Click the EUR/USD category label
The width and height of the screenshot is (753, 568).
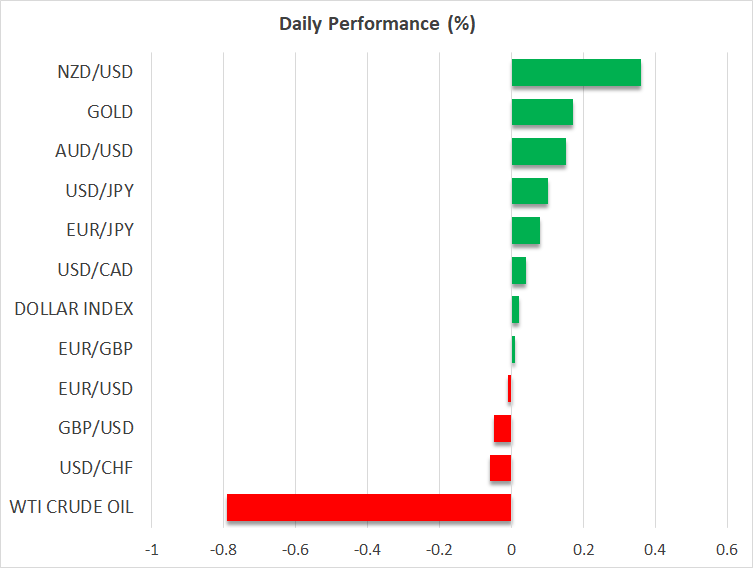(96, 388)
